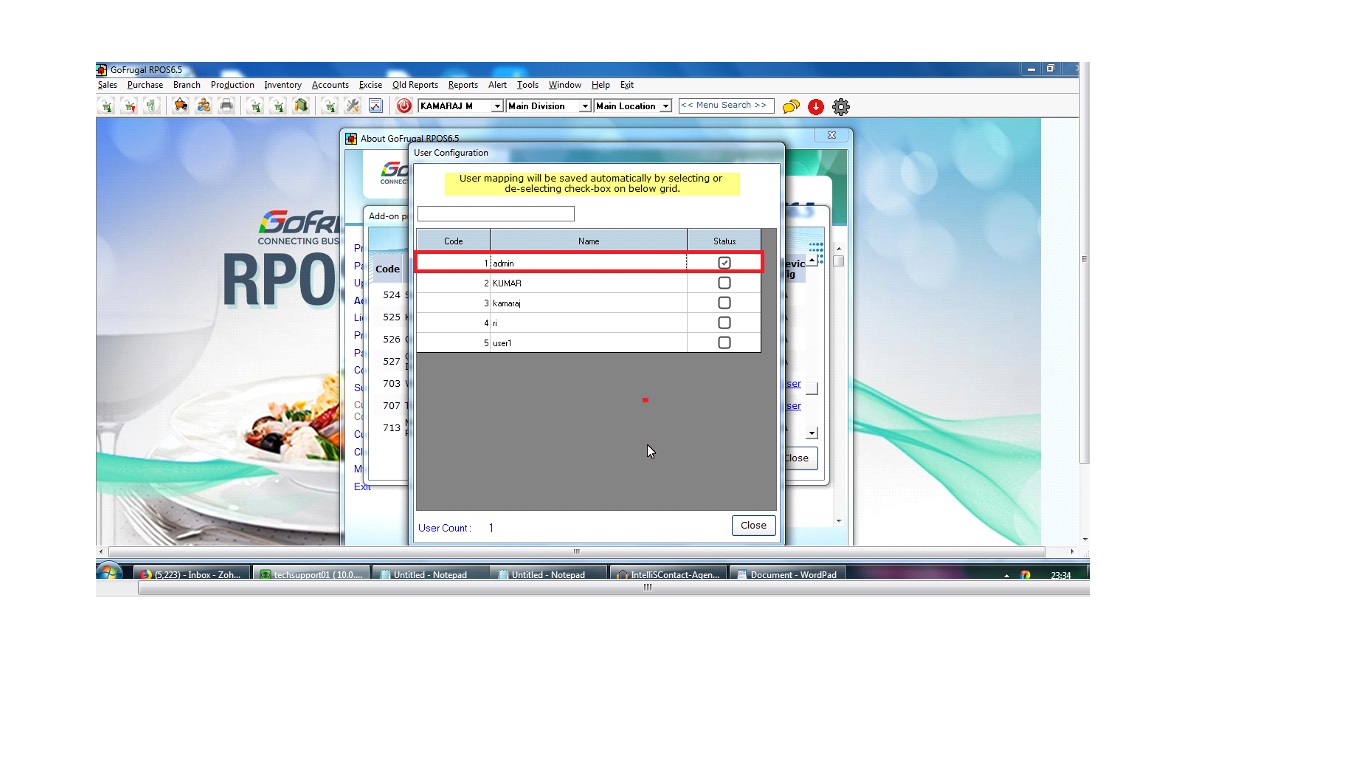Click scroll-down arrow in About window add-on list
This screenshot has width=1360, height=768.
pos(812,433)
